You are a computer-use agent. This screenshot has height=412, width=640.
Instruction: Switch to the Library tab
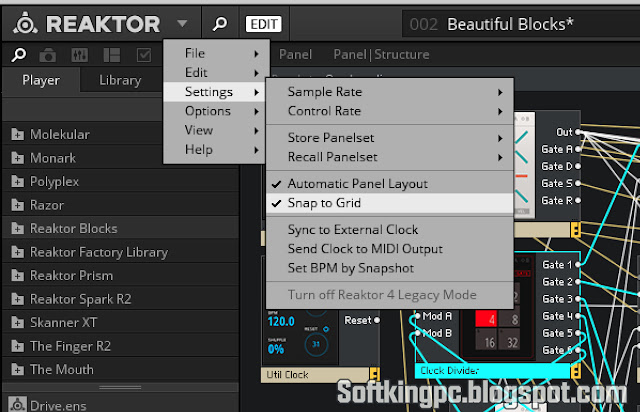click(120, 80)
